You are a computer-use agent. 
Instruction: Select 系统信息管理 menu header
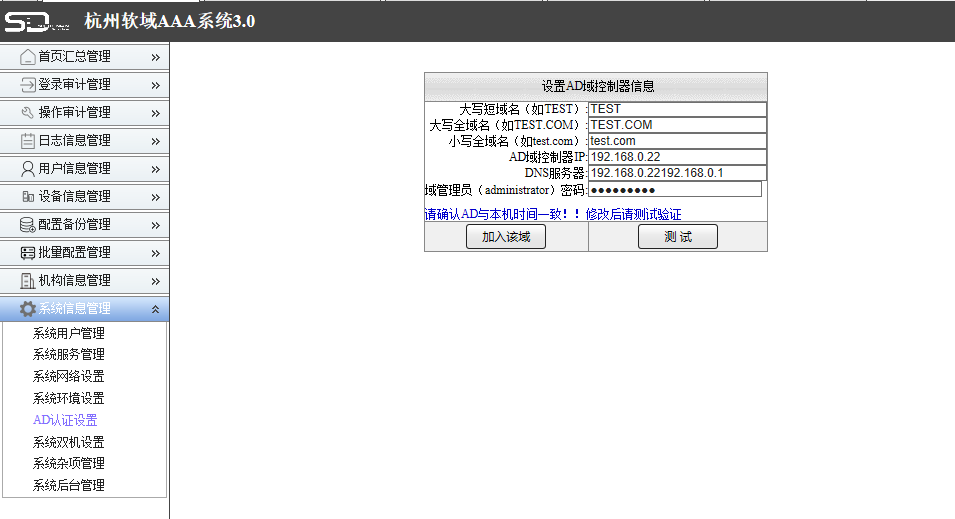click(85, 309)
